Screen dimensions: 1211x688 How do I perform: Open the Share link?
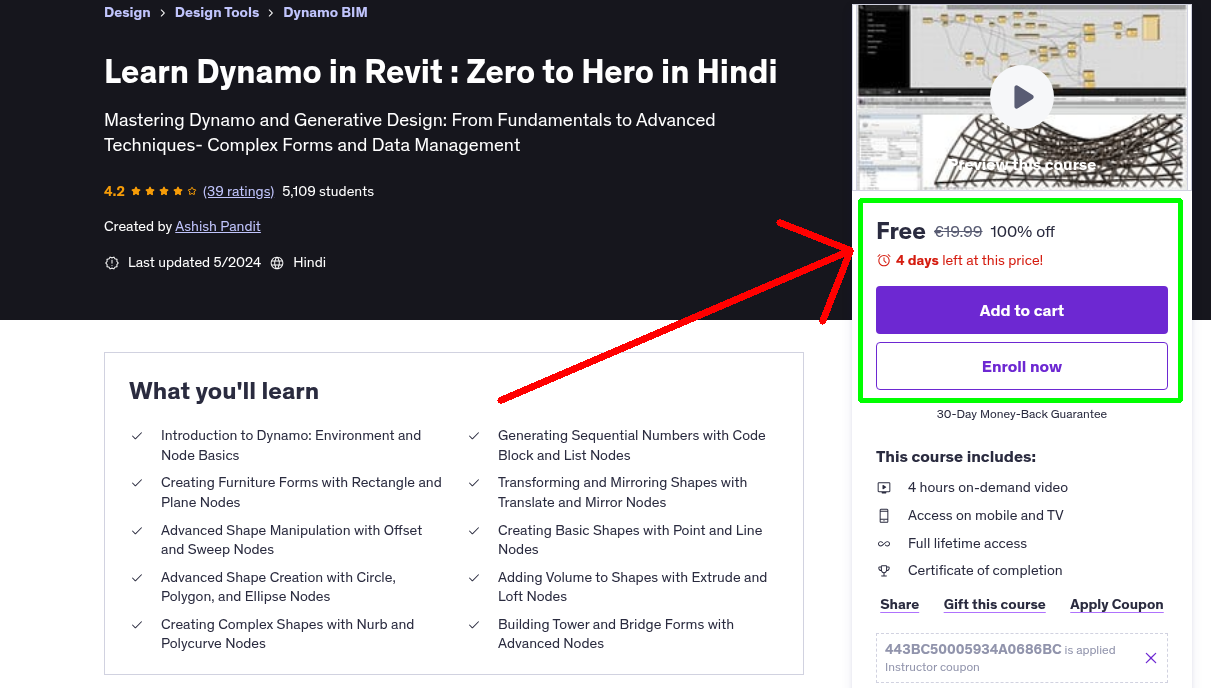click(900, 605)
